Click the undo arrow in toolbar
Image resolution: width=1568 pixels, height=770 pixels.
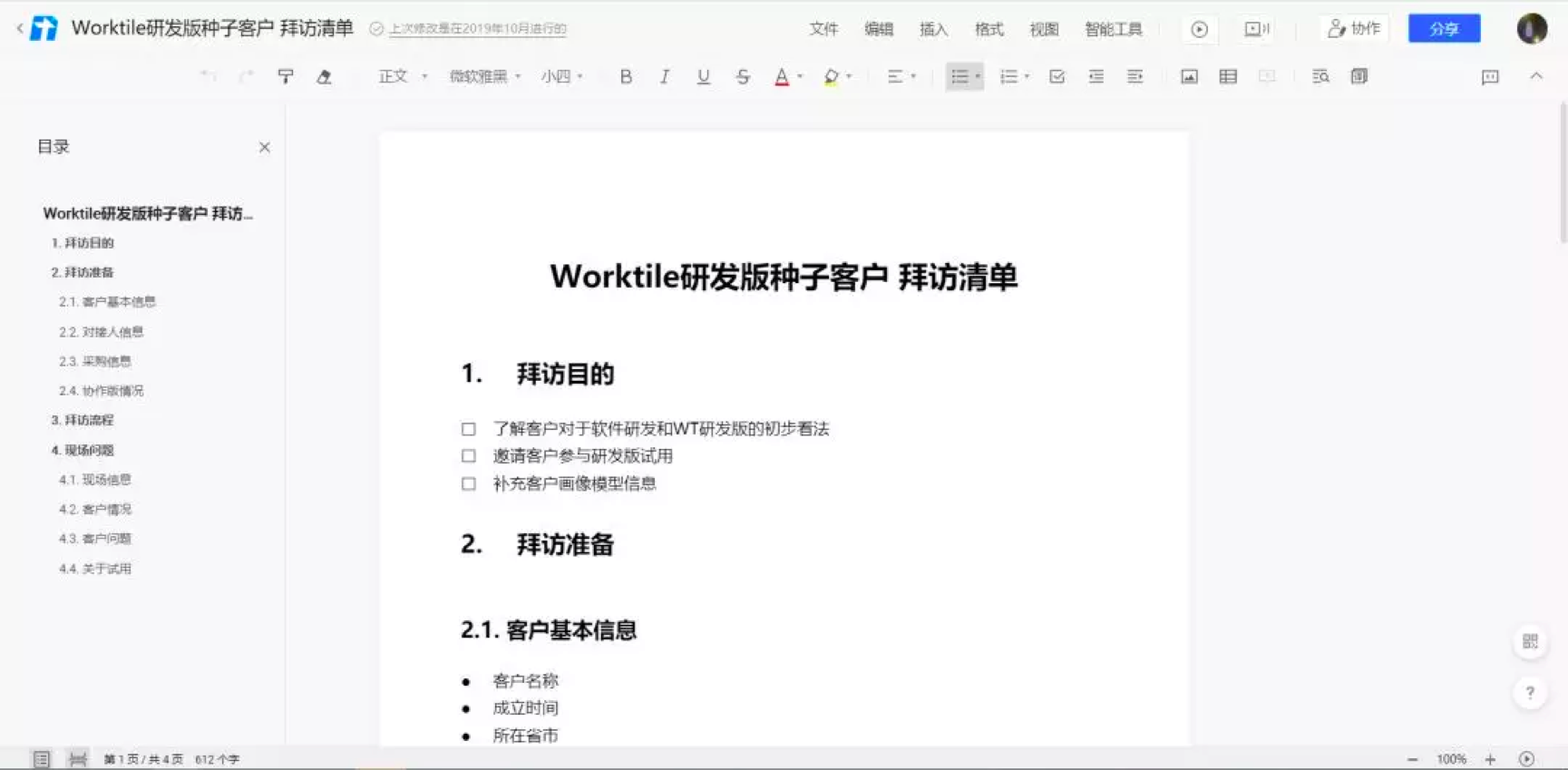pyautogui.click(x=208, y=77)
